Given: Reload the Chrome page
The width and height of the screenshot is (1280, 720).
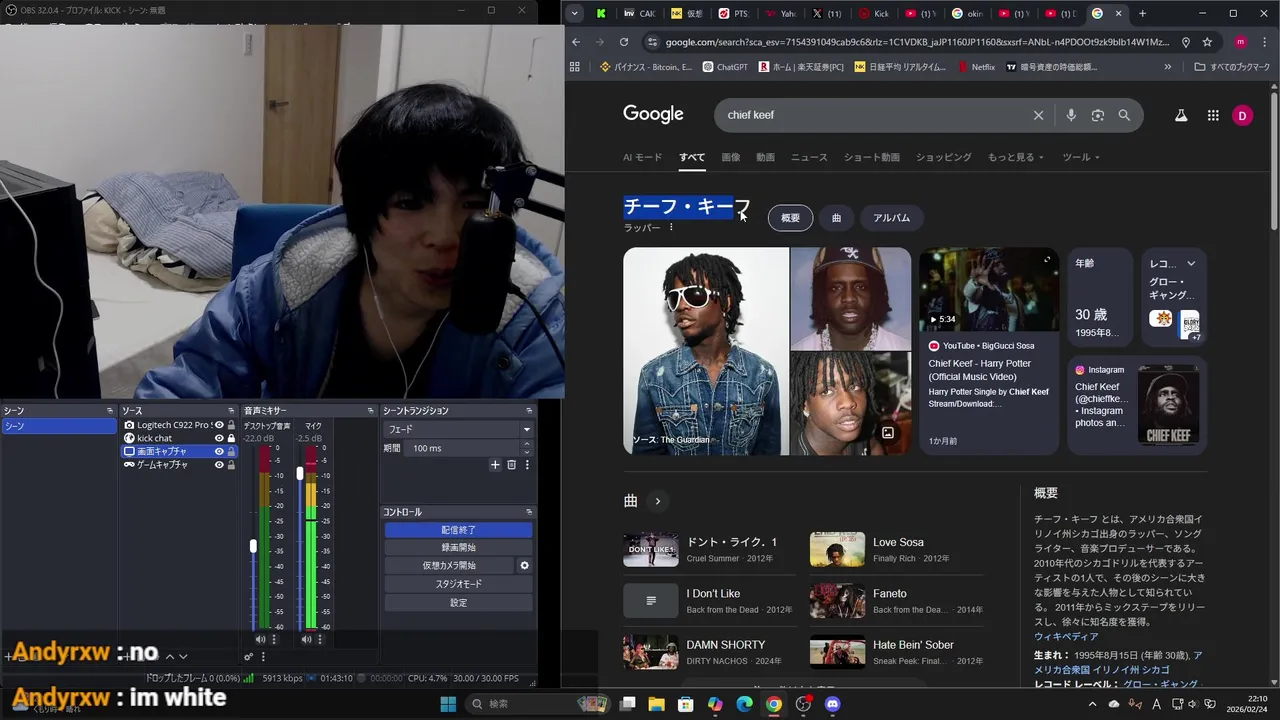Looking at the screenshot, I should (x=624, y=42).
